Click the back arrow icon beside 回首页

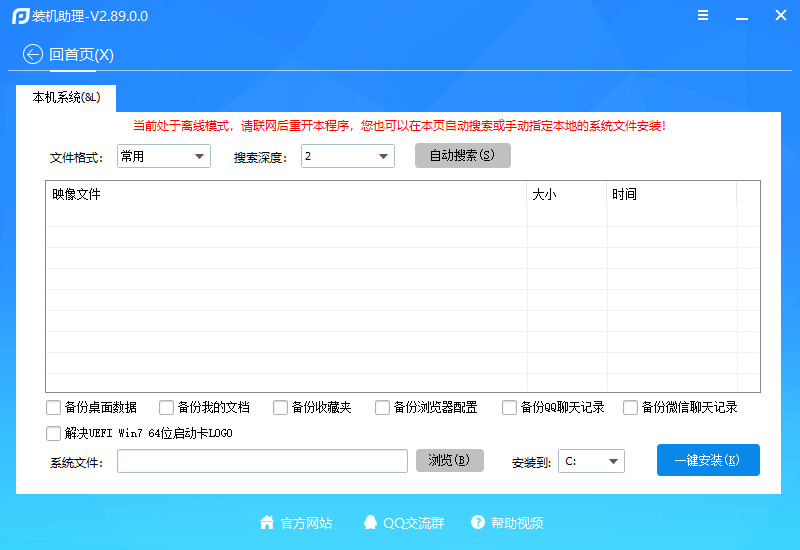pos(33,54)
